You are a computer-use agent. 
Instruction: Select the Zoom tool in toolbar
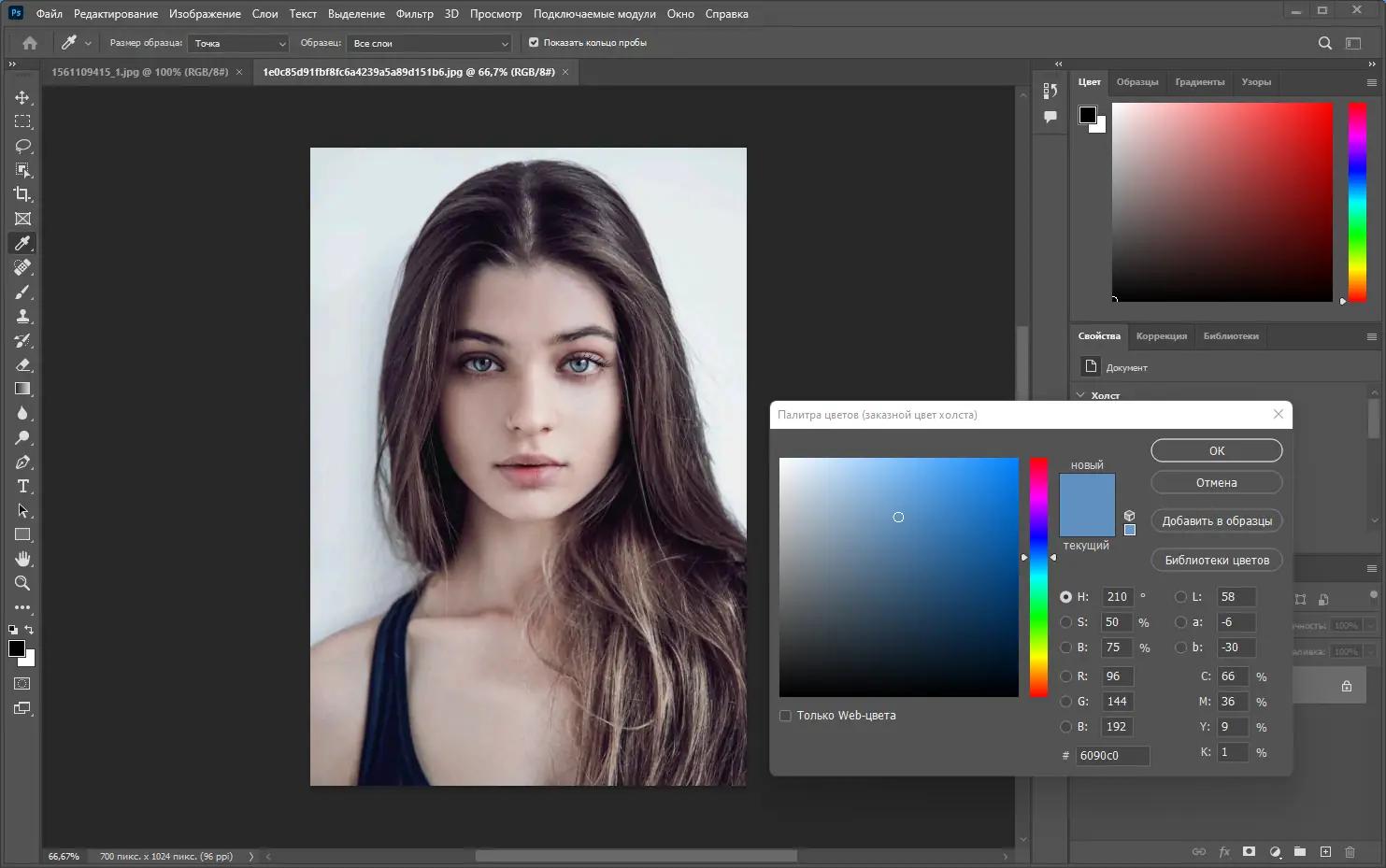tap(22, 583)
